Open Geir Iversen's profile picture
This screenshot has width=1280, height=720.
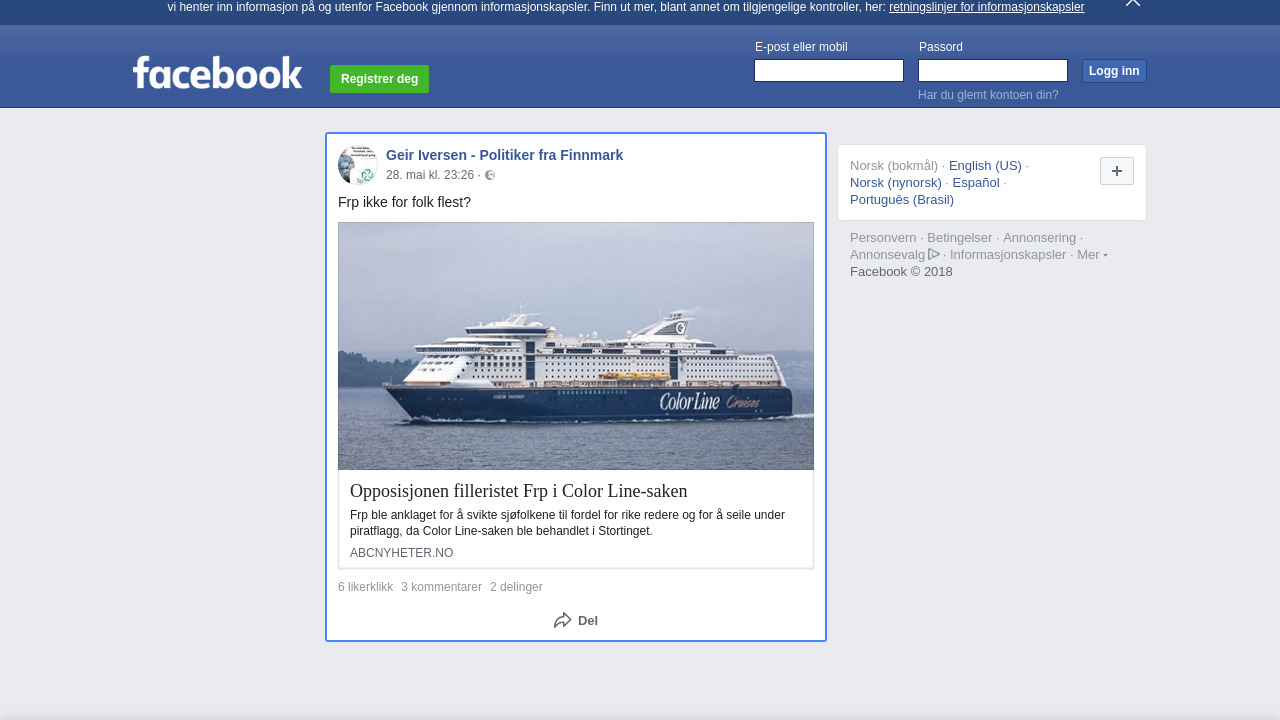point(357,165)
